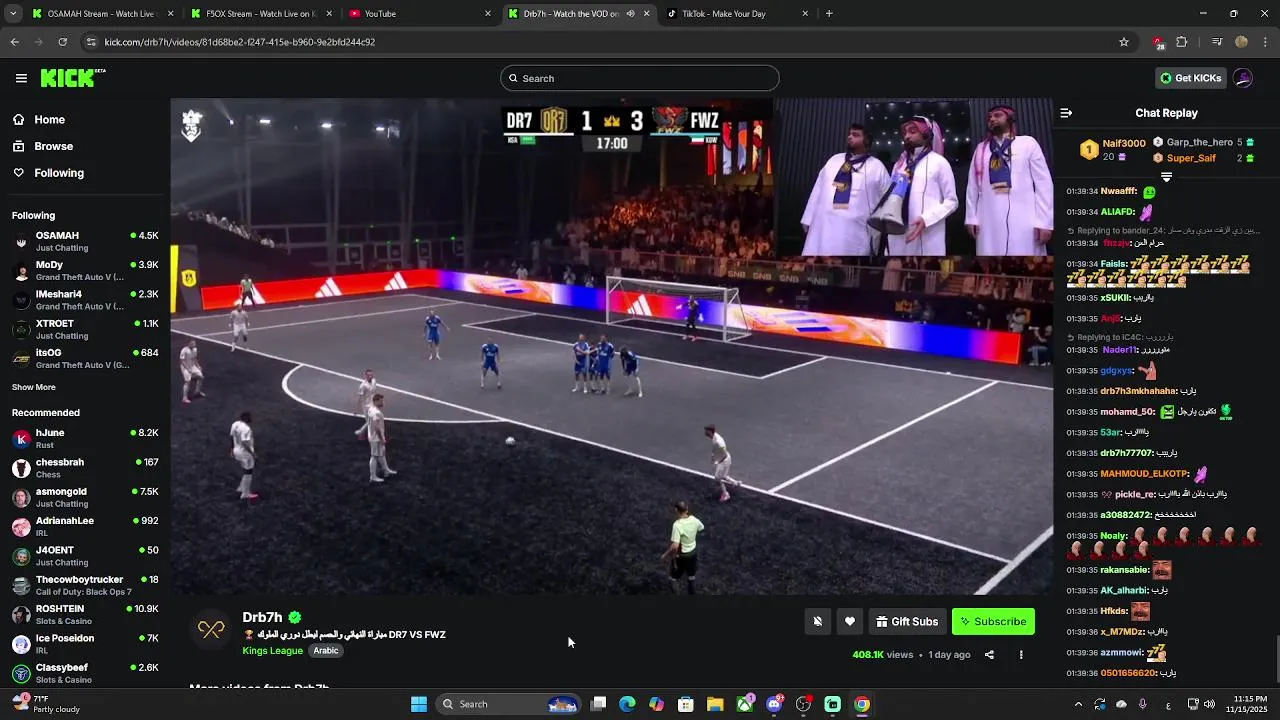Click the Get KICKs button
1280x720 pixels.
coord(1190,78)
